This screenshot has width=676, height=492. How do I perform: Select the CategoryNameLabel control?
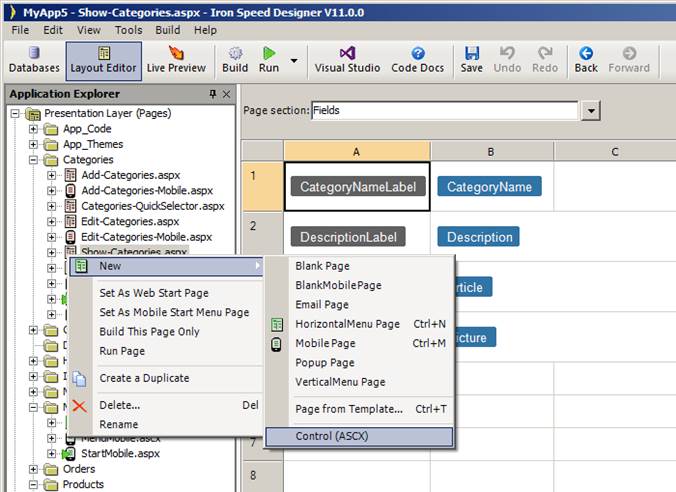coord(358,187)
